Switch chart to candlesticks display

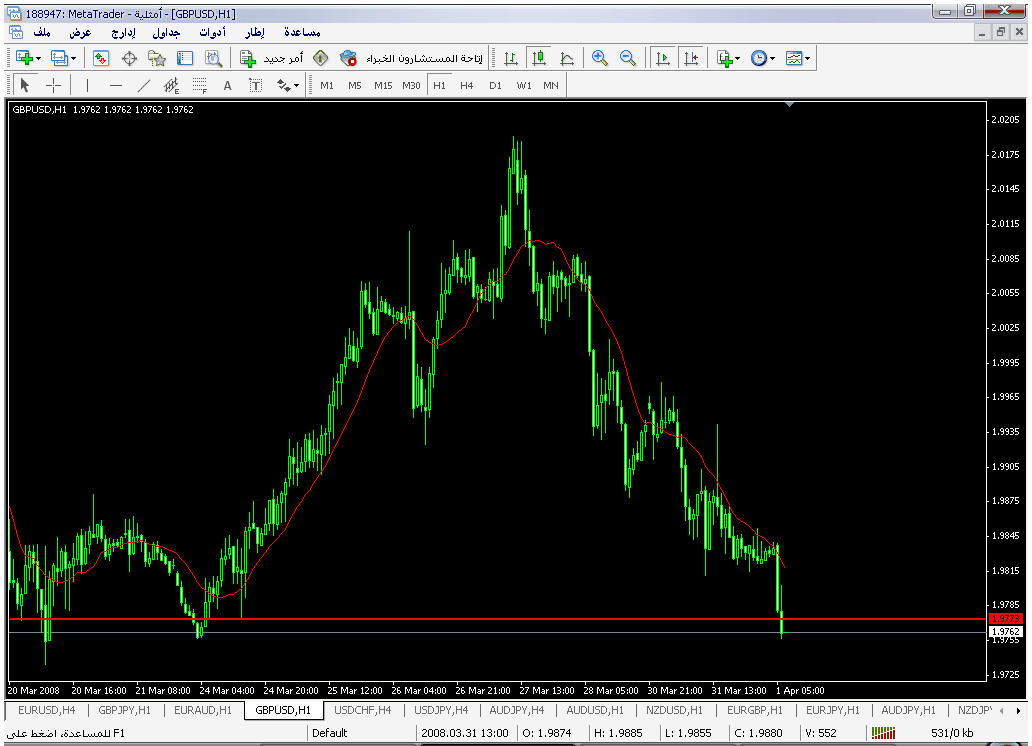click(539, 59)
